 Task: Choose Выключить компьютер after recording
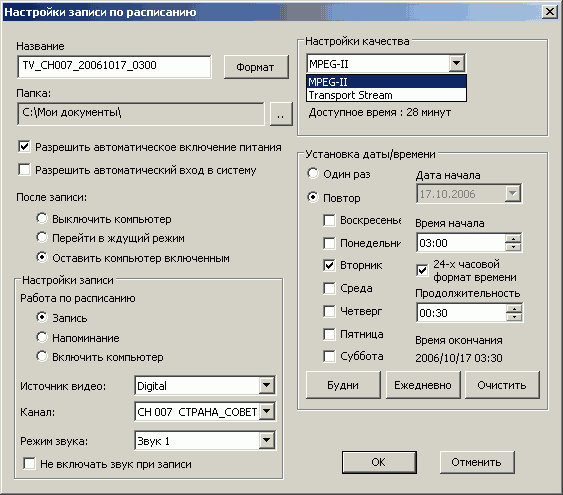(42, 218)
